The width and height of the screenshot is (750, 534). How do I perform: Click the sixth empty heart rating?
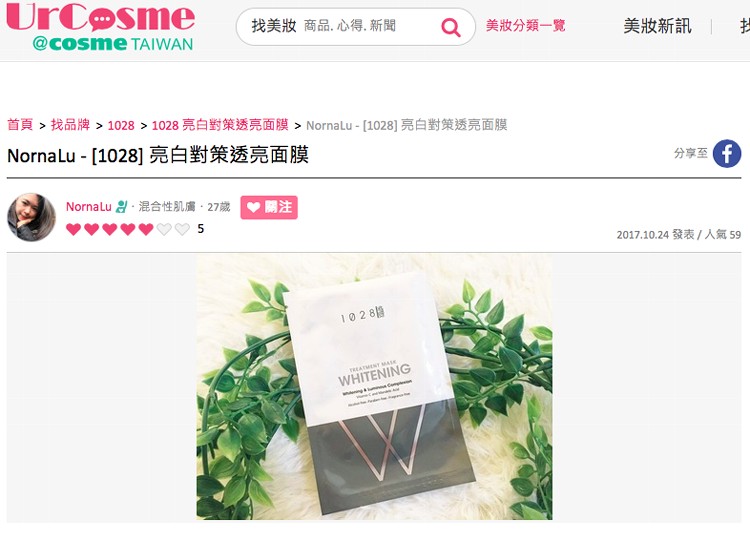pos(164,229)
